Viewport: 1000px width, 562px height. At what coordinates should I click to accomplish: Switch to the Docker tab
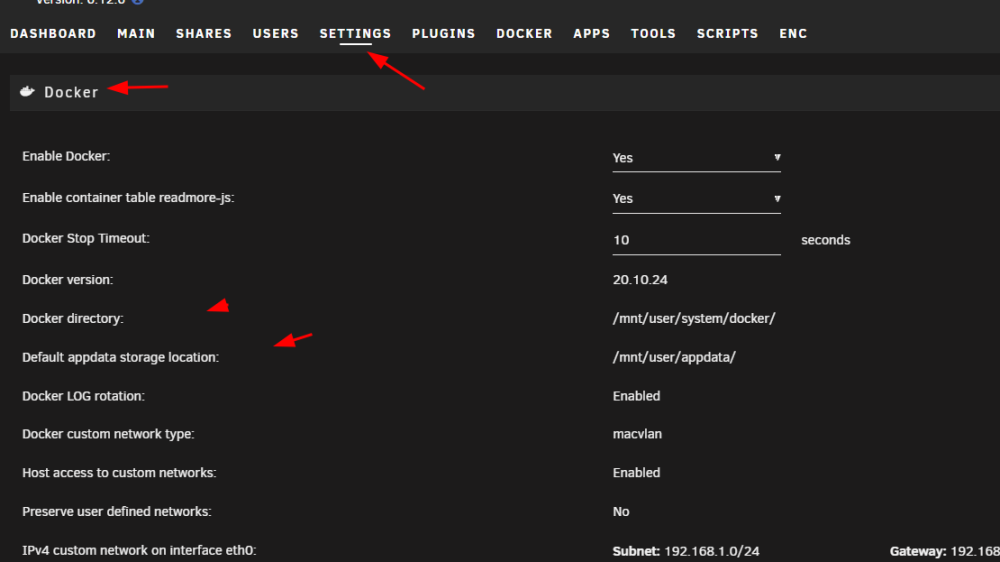(x=524, y=34)
